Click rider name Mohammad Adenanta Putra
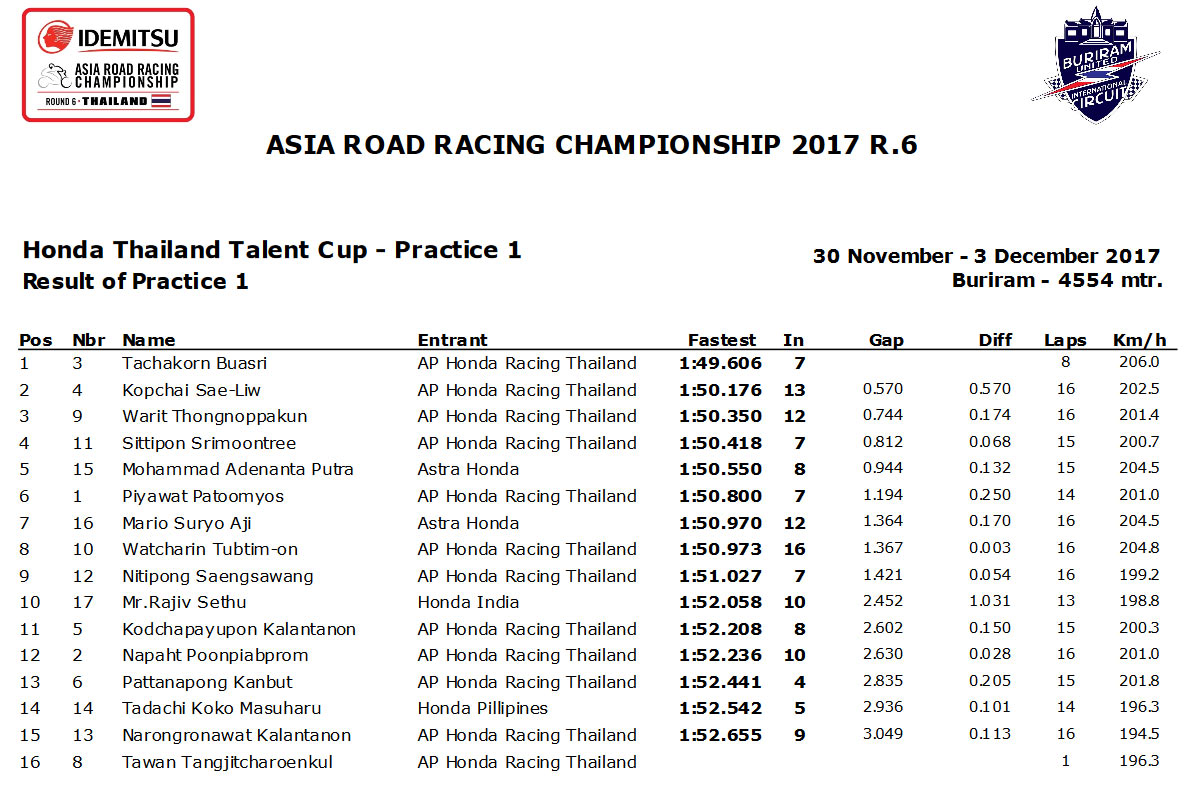Screen dimensions: 1192x812 click(x=238, y=469)
